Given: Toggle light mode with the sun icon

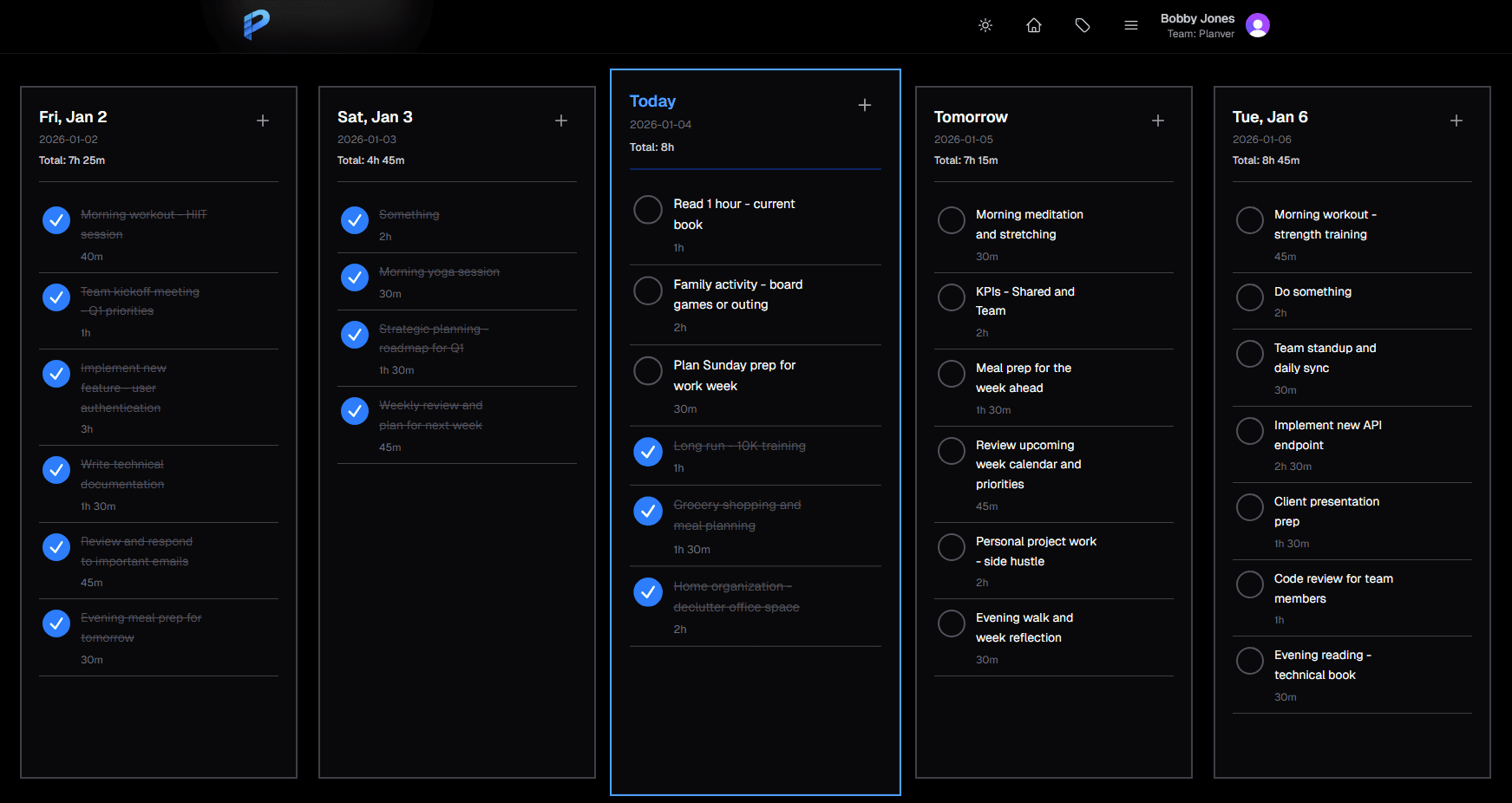Looking at the screenshot, I should 985,25.
